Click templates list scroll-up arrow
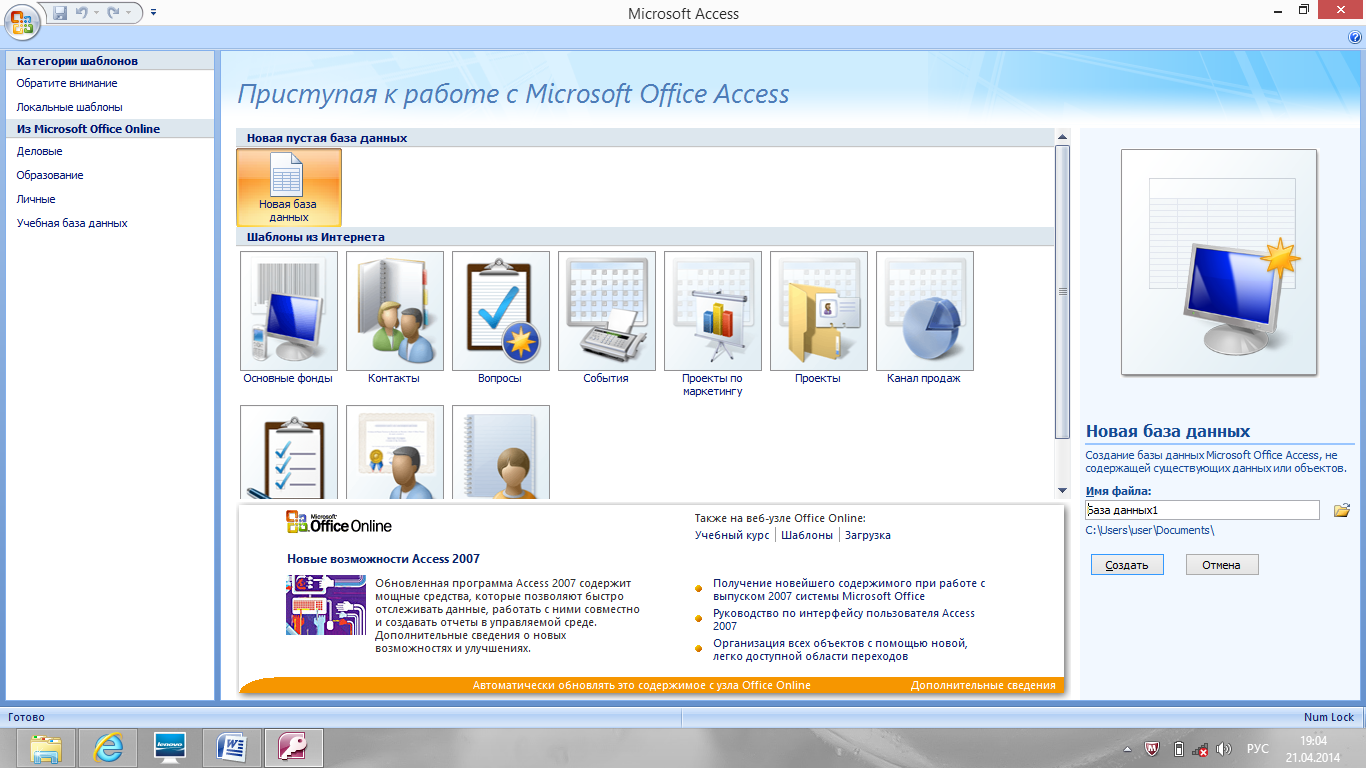This screenshot has width=1366, height=768. pyautogui.click(x=1062, y=137)
